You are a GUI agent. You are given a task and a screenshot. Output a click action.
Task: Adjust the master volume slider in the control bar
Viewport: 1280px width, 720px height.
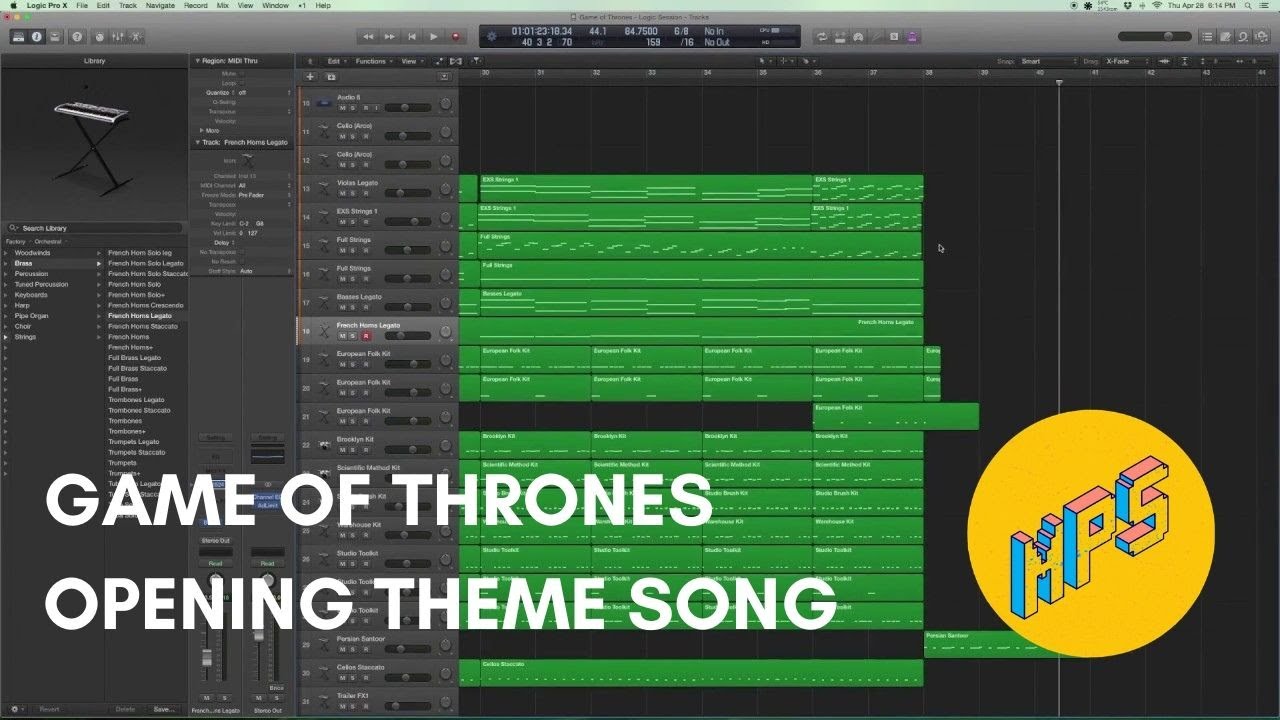pyautogui.click(x=1154, y=37)
